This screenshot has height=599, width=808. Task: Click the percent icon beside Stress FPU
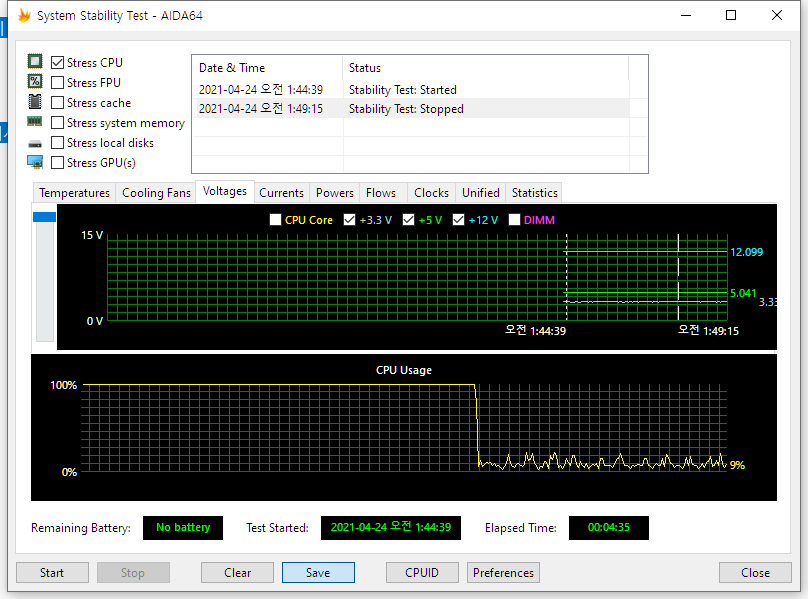[x=35, y=81]
